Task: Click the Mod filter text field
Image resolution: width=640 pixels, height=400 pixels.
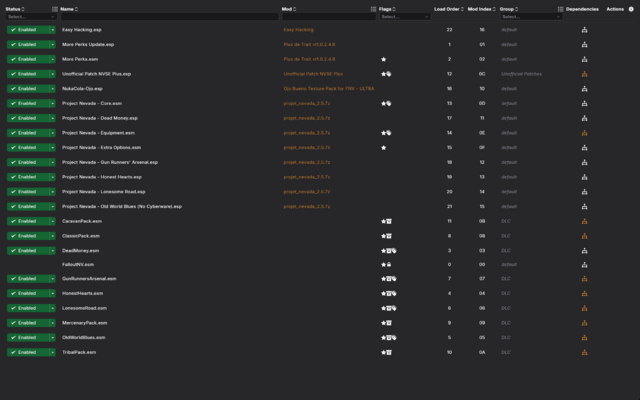Action: pyautogui.click(x=329, y=17)
